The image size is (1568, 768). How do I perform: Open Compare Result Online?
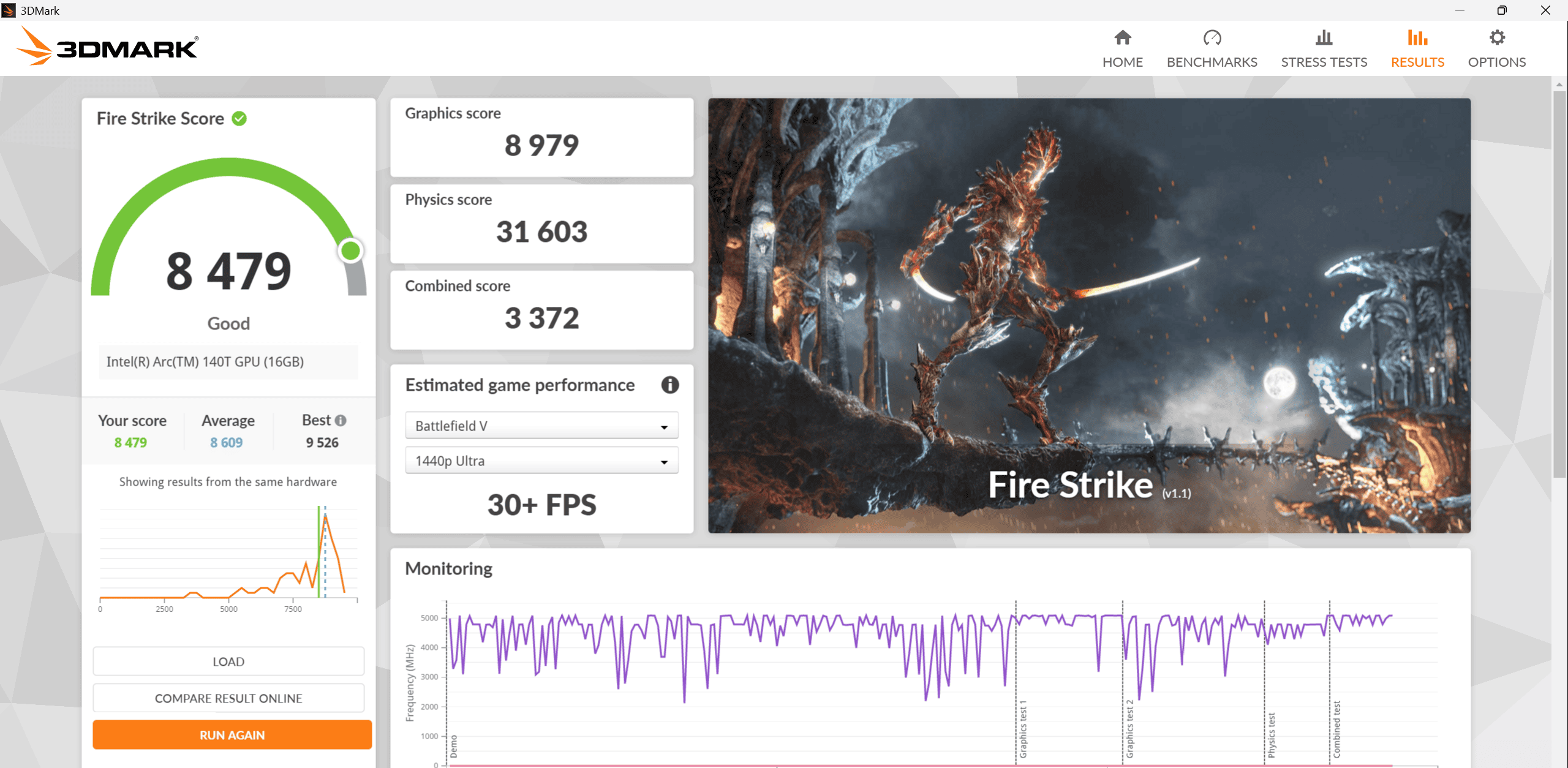[228, 698]
